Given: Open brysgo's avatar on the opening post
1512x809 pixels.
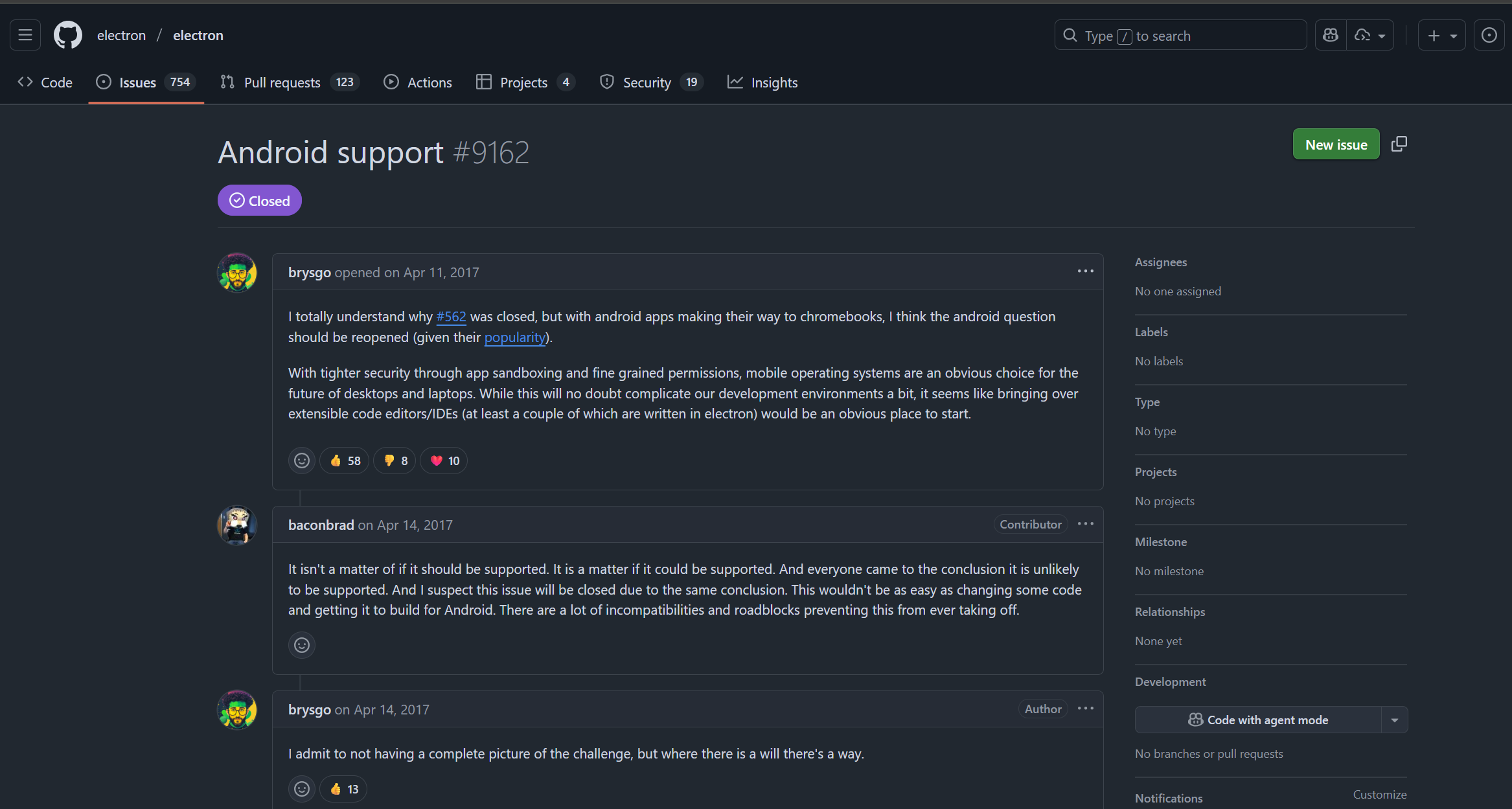Looking at the screenshot, I should point(237,273).
